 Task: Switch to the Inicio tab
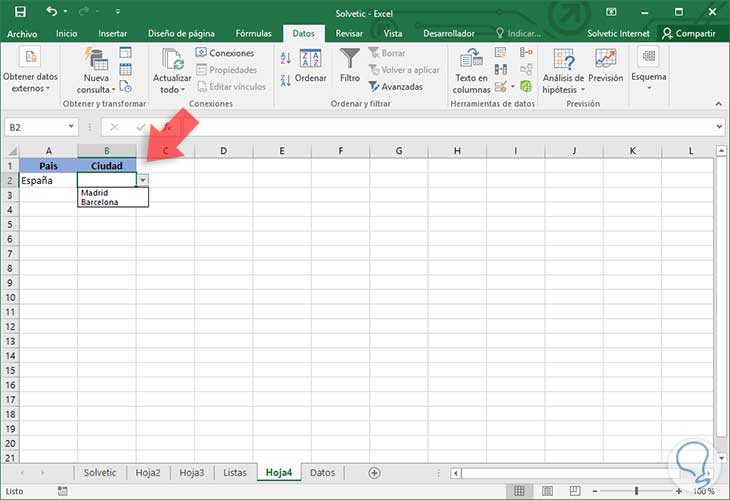point(67,34)
